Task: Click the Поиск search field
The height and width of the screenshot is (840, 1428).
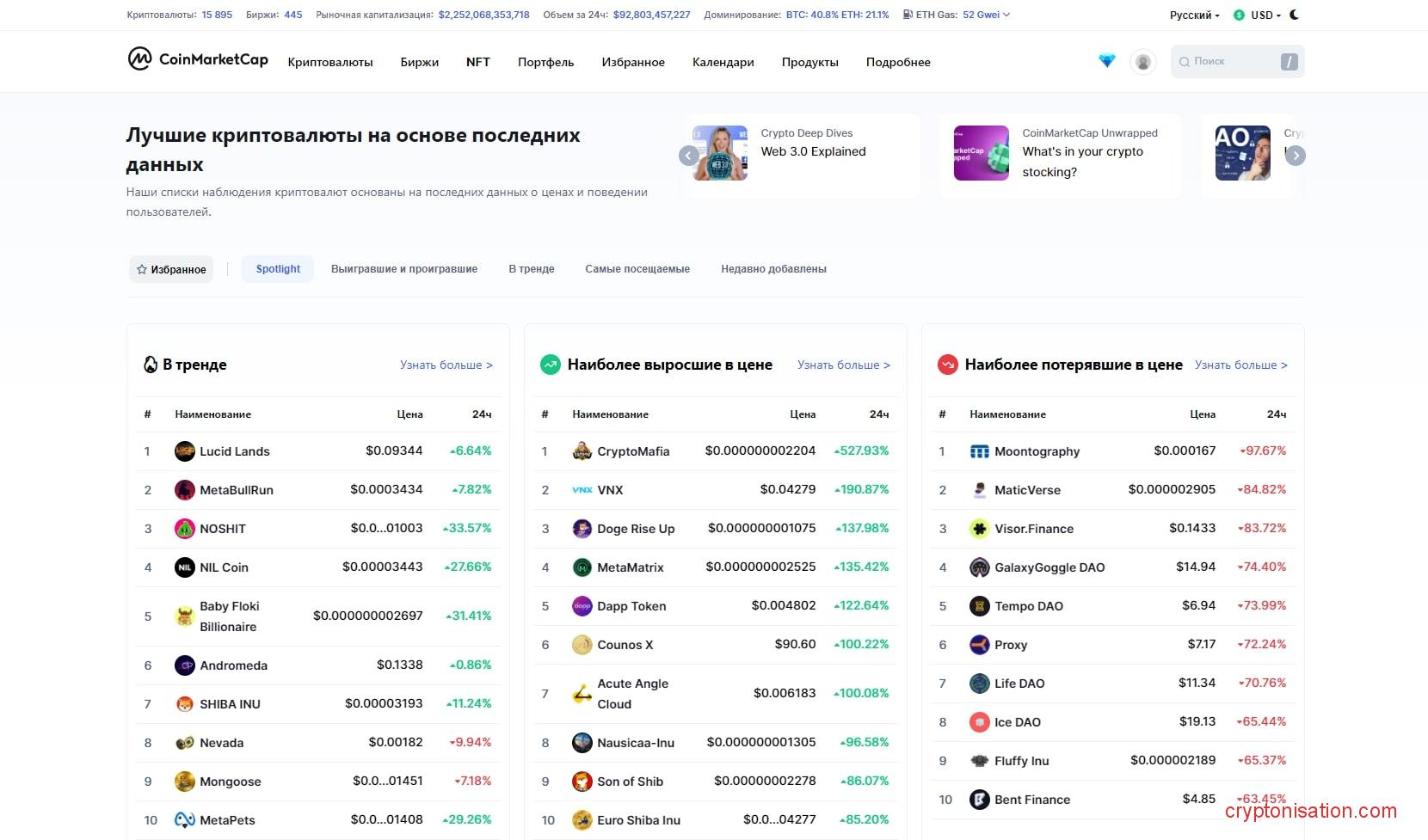Action: [x=1228, y=62]
